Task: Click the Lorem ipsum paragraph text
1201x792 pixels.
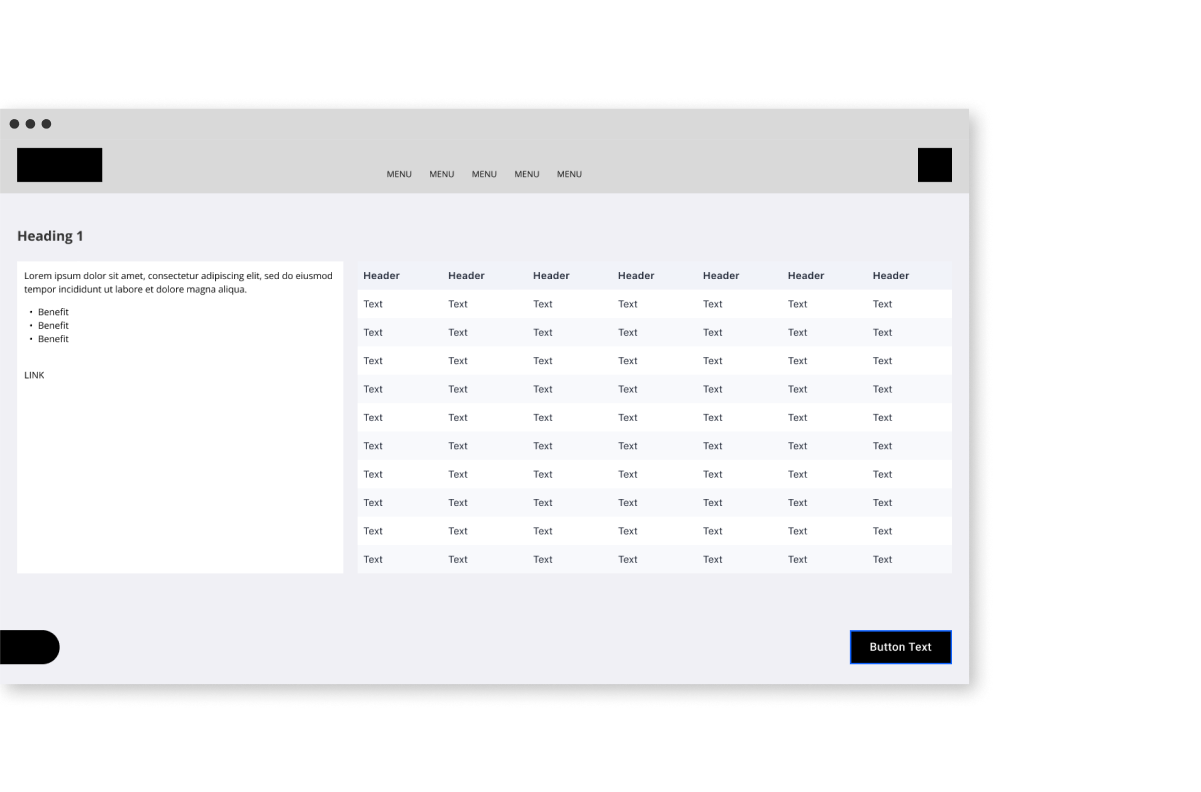Action: (x=178, y=282)
